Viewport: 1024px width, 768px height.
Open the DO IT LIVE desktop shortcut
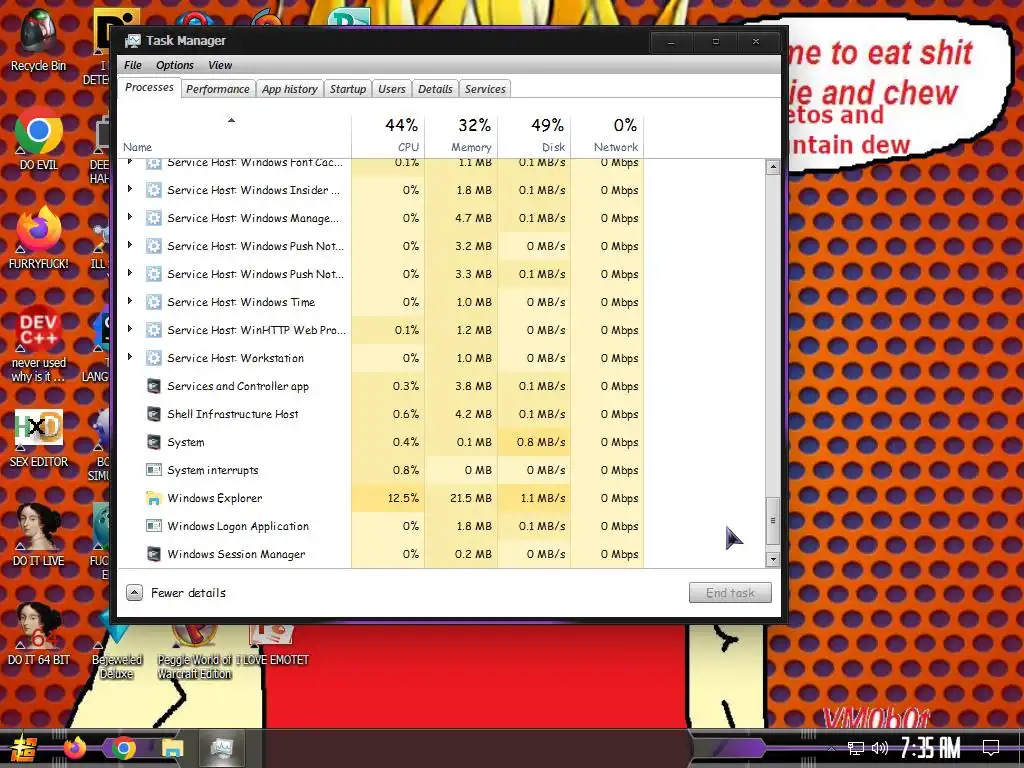tap(39, 536)
